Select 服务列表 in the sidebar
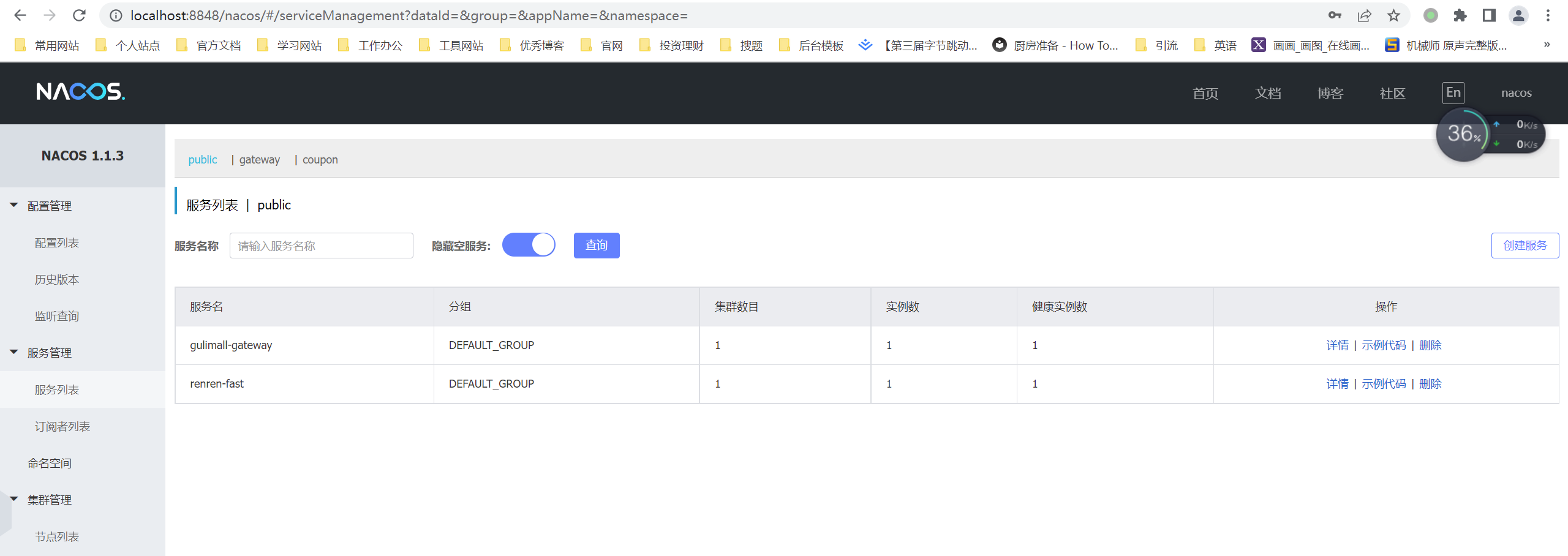1568x556 pixels. coord(57,389)
